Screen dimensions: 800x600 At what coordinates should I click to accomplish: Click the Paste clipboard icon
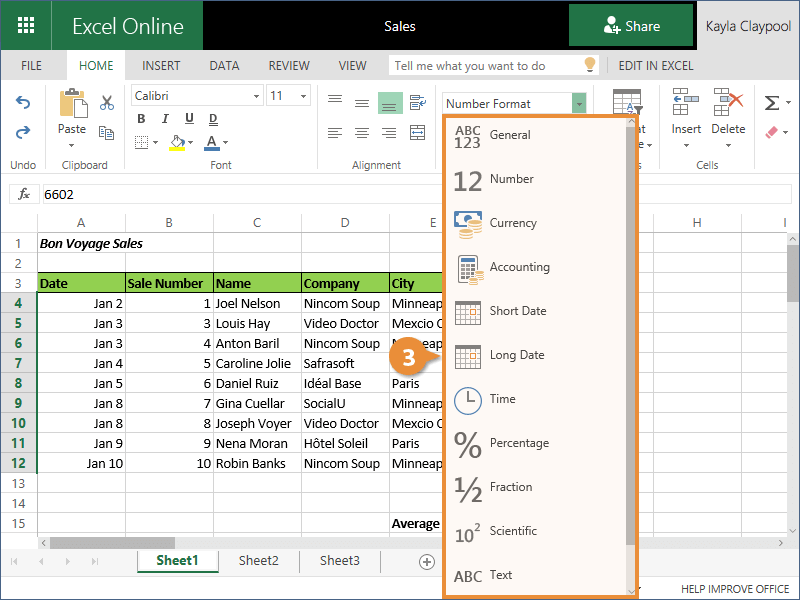(72, 105)
